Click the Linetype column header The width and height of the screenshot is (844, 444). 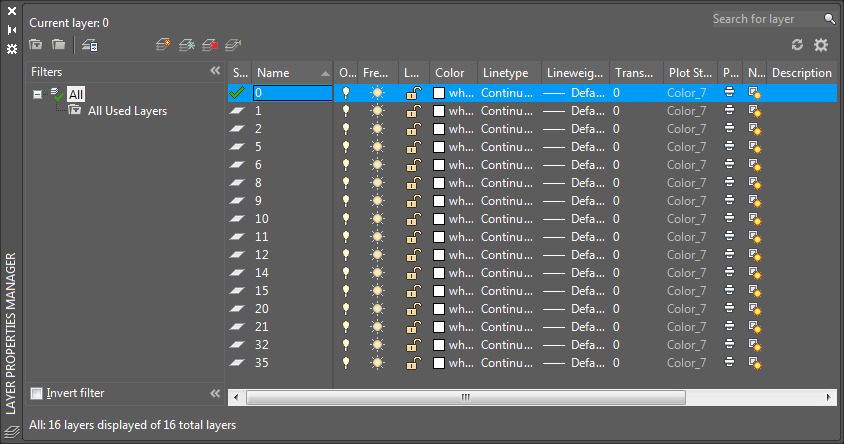[x=508, y=73]
